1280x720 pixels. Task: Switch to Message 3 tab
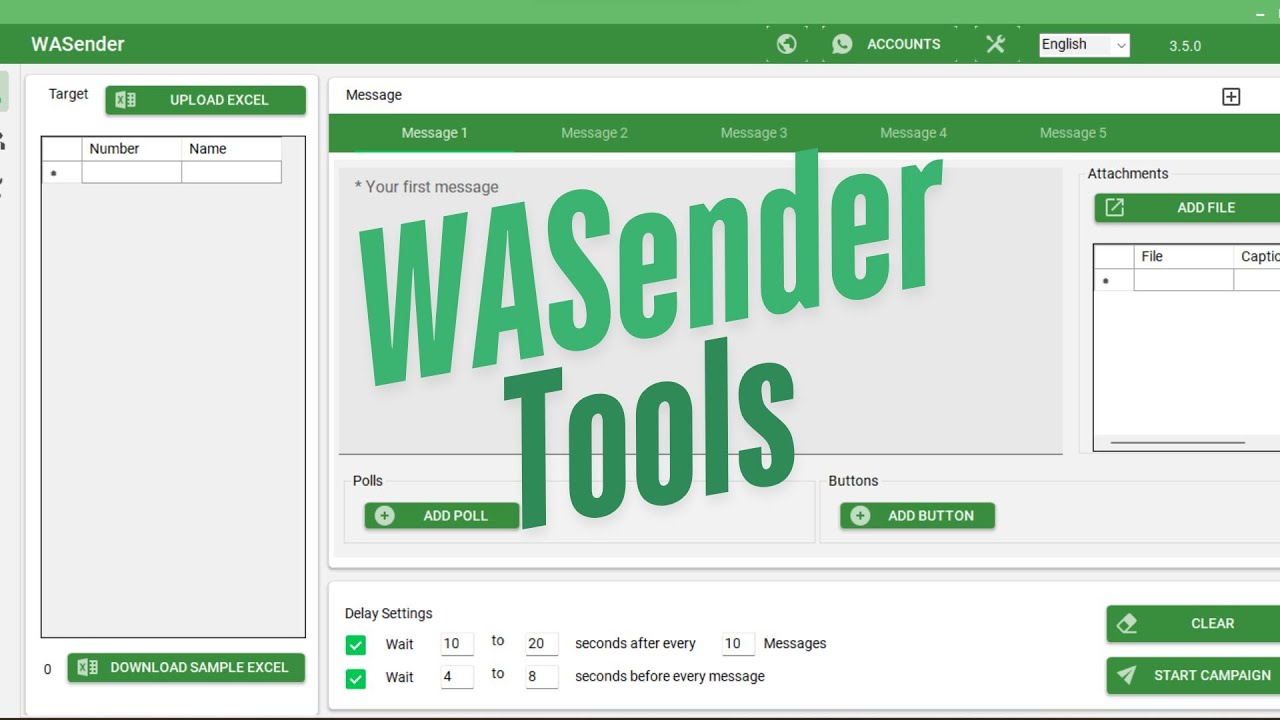(754, 133)
